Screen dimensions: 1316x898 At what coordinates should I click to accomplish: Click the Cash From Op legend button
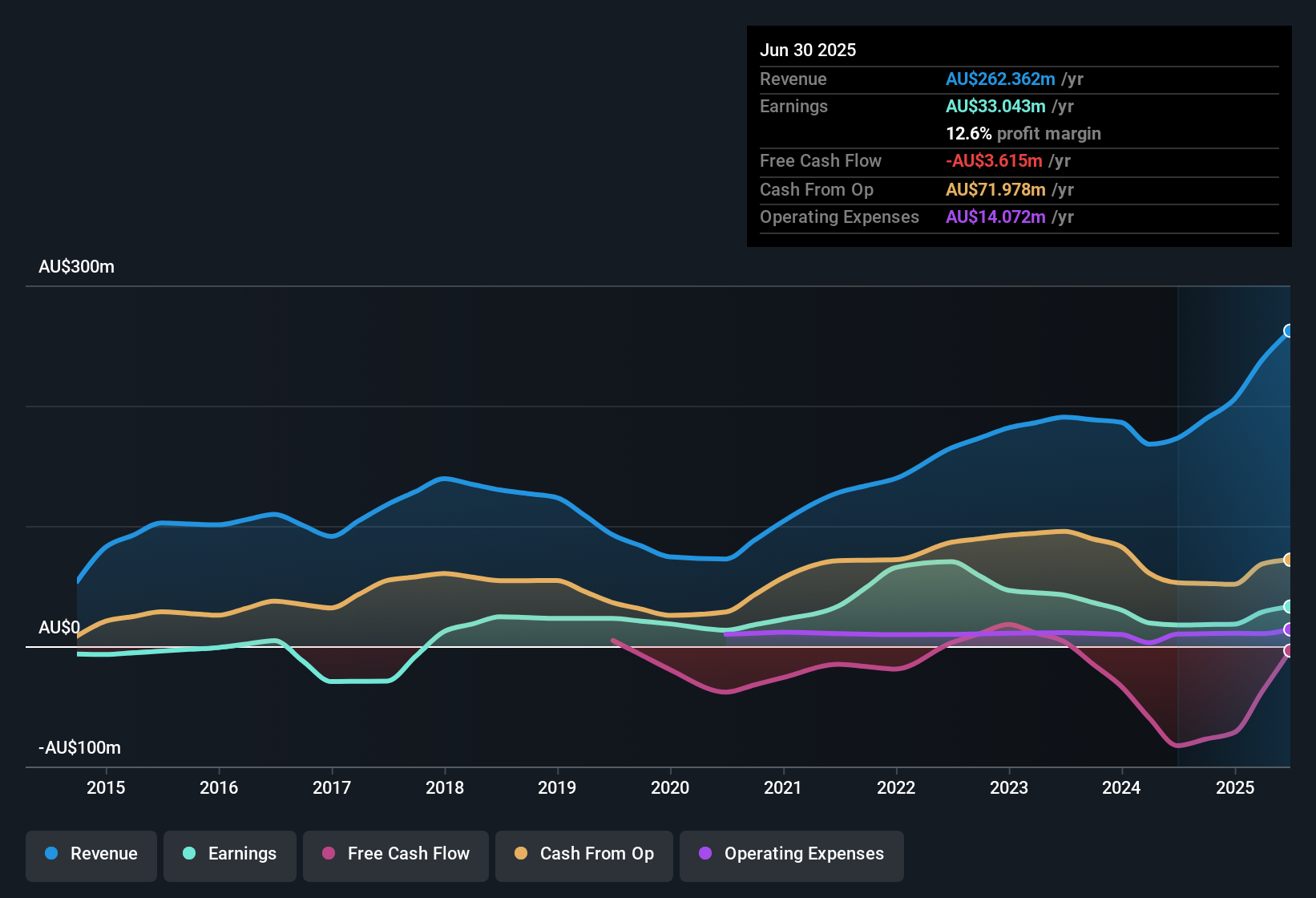(x=583, y=854)
